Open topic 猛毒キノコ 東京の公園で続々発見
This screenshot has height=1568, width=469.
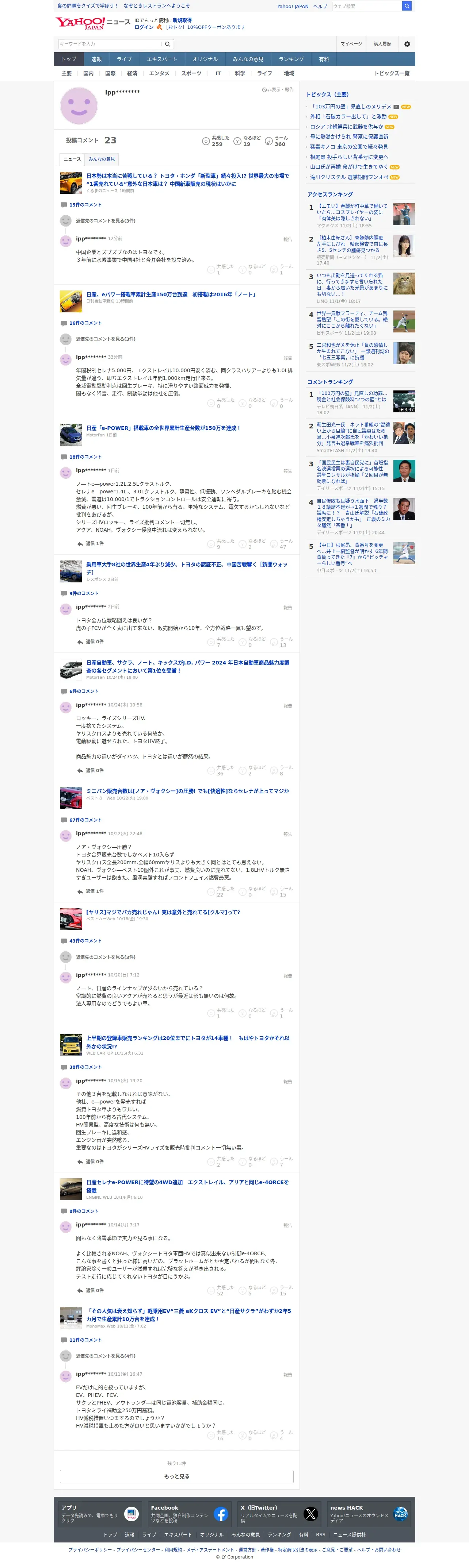coord(349,147)
